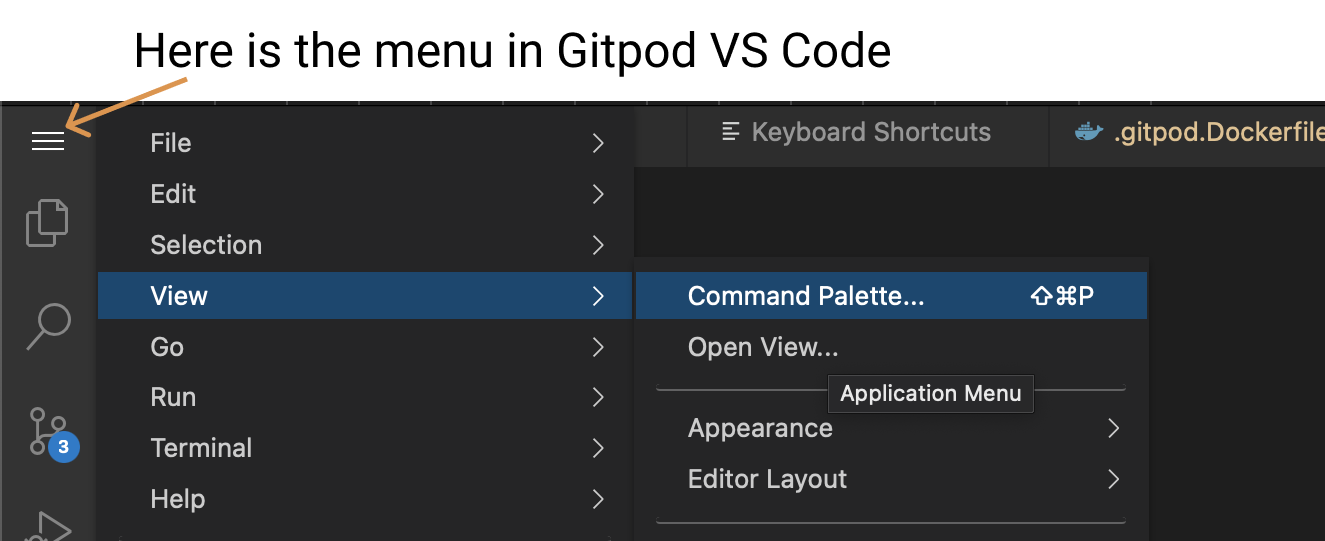Open the Source Control branch icon
Image resolution: width=1325 pixels, height=541 pixels.
pyautogui.click(x=44, y=431)
